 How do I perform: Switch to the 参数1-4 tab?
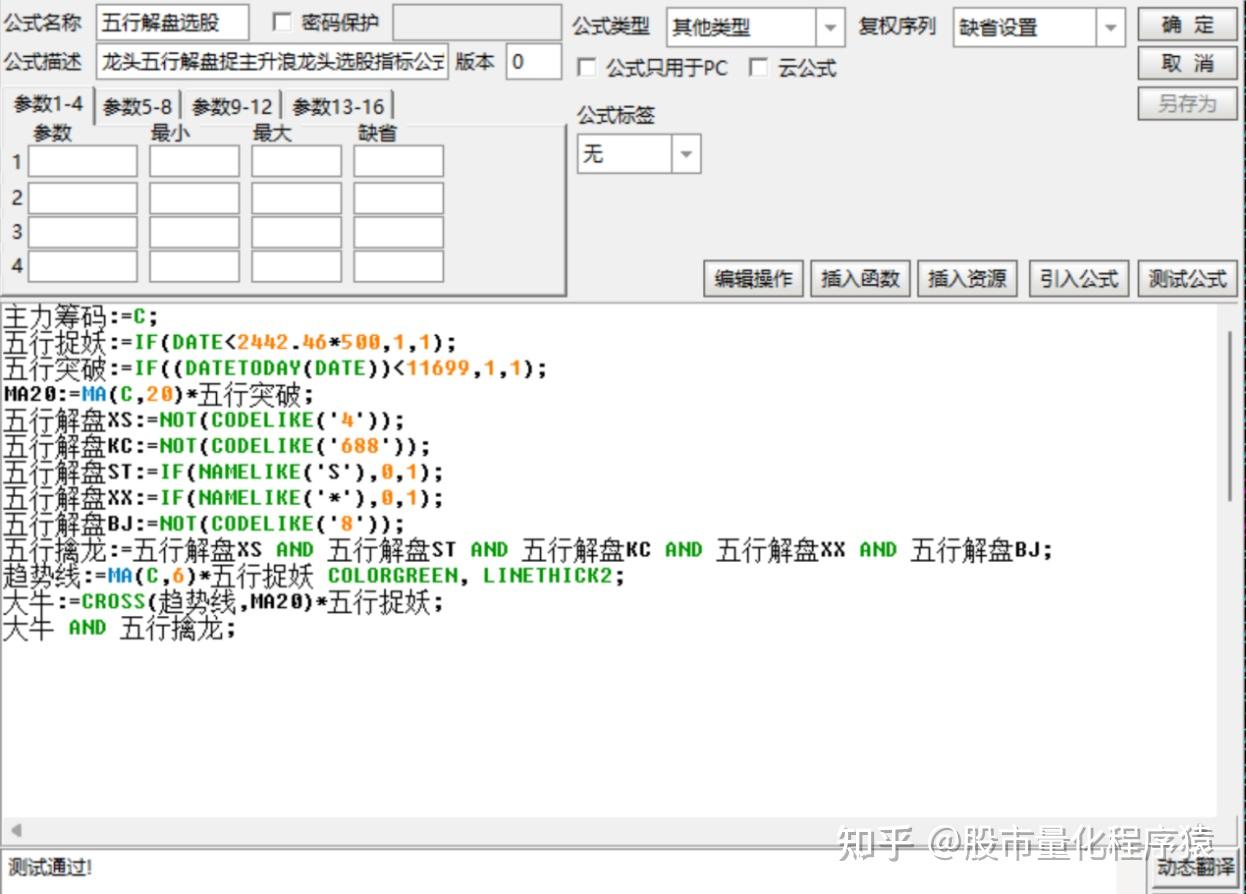point(48,104)
